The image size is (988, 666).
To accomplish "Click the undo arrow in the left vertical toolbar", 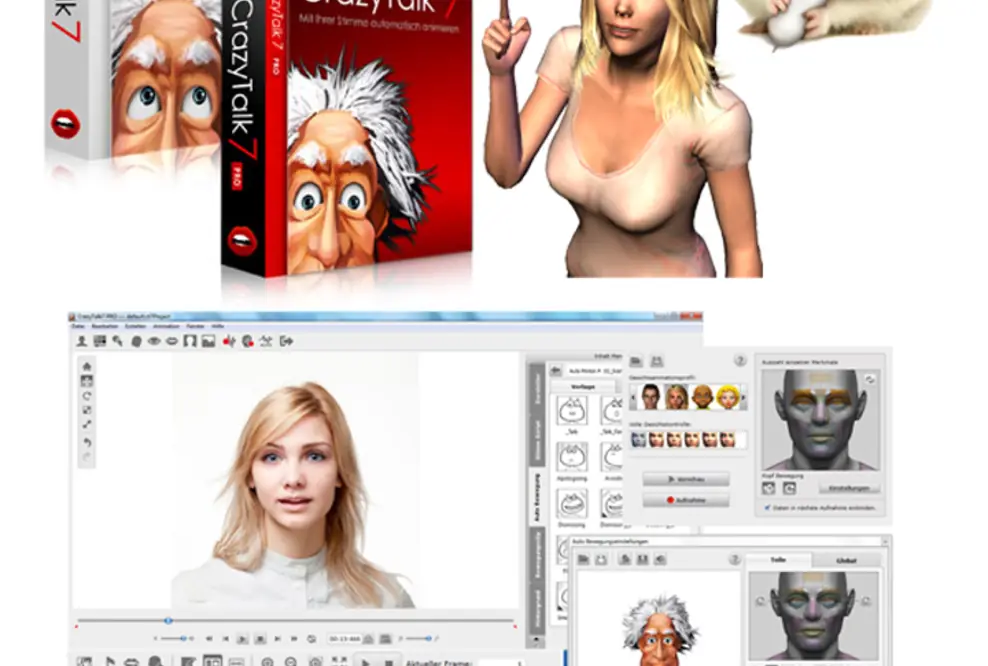I will 87,443.
